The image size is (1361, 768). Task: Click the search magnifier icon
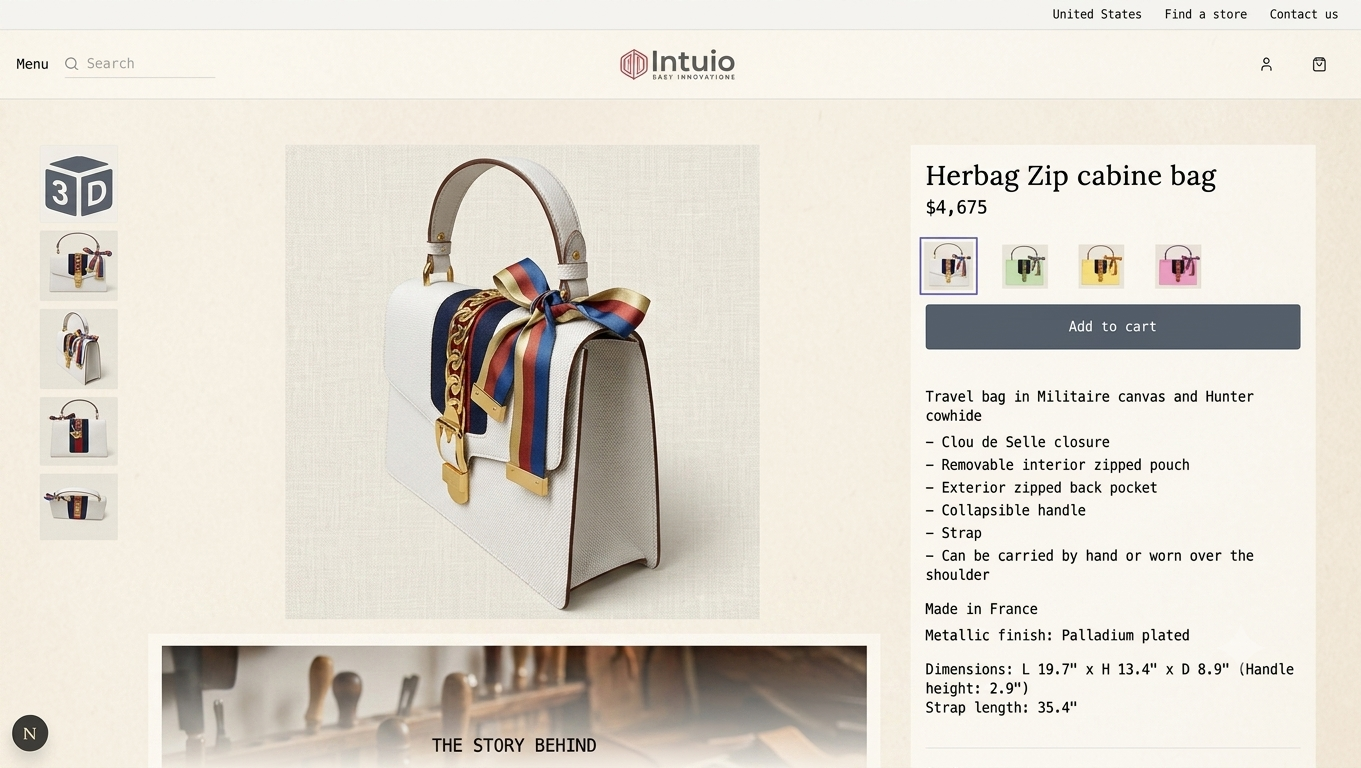click(x=72, y=64)
